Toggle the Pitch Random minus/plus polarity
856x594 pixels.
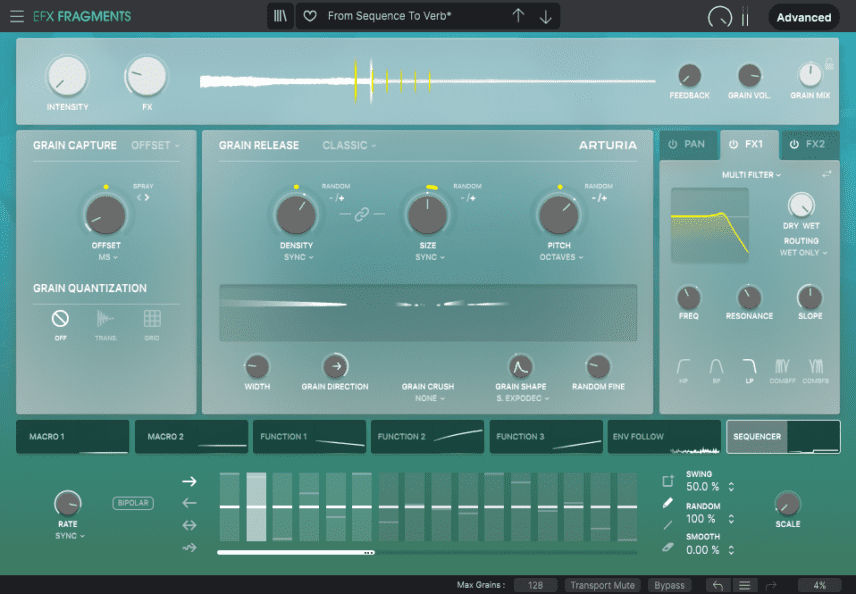coord(599,198)
